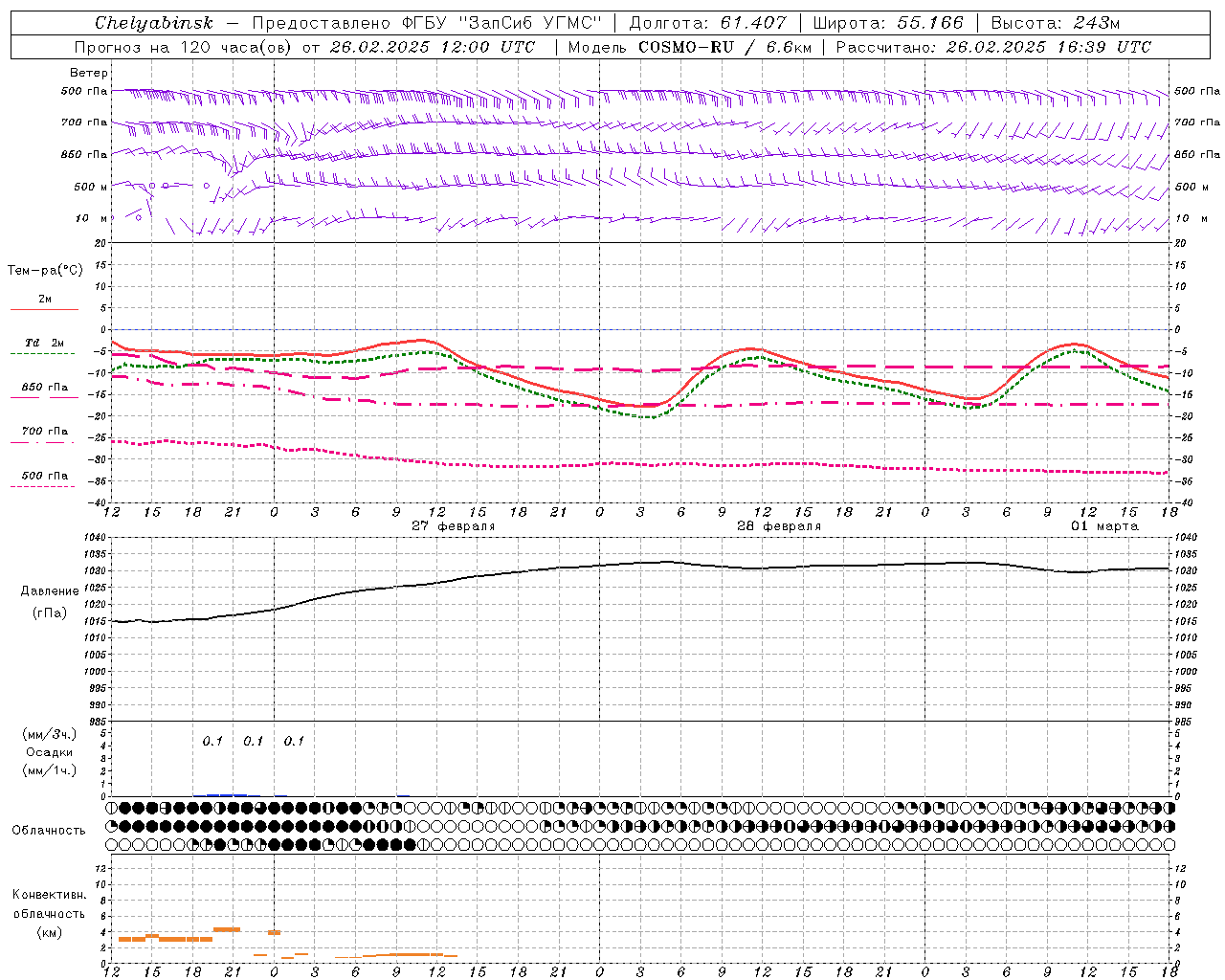The height and width of the screenshot is (980, 1225).
Task: Click the dotted pink line sample under 500 гПа legend
Action: [x=42, y=486]
